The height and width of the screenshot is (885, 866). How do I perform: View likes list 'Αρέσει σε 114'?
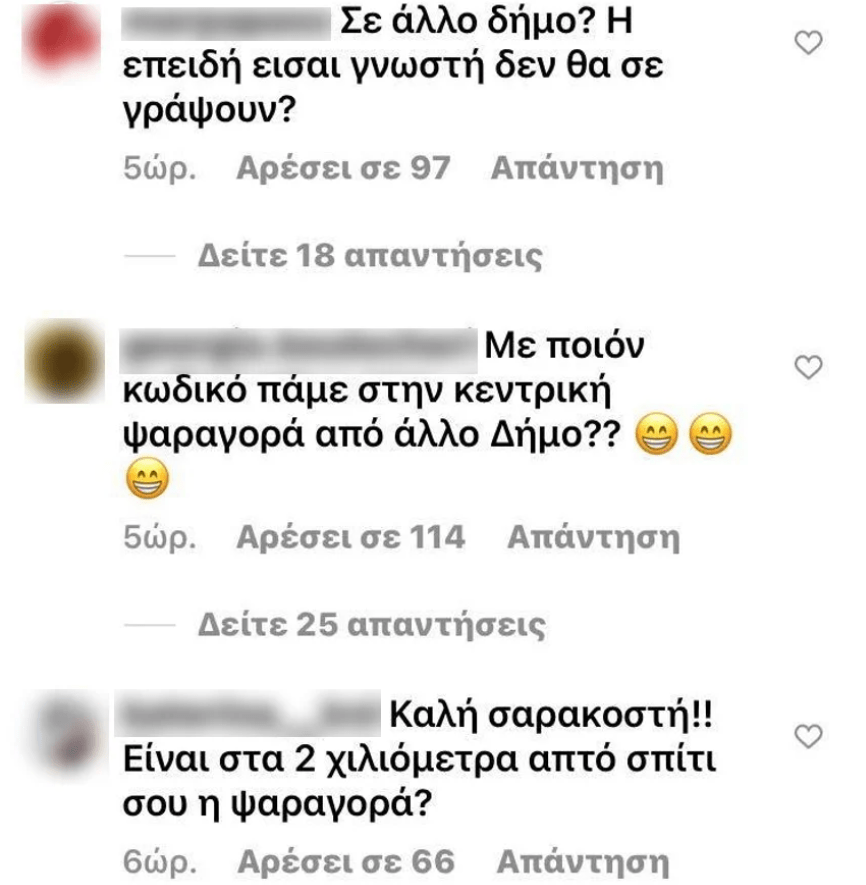[x=351, y=537]
